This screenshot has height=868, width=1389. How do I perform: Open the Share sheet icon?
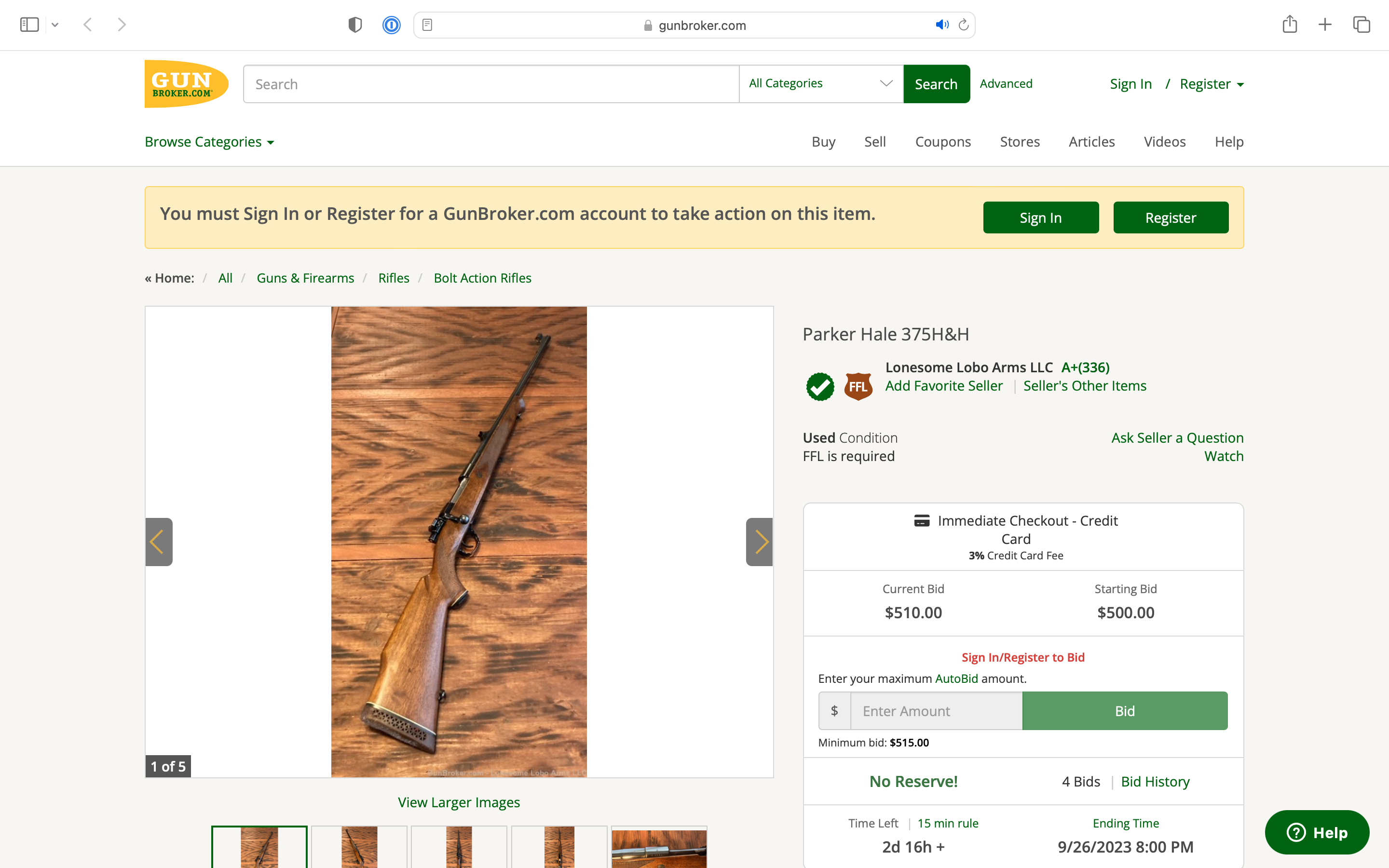[x=1290, y=24]
